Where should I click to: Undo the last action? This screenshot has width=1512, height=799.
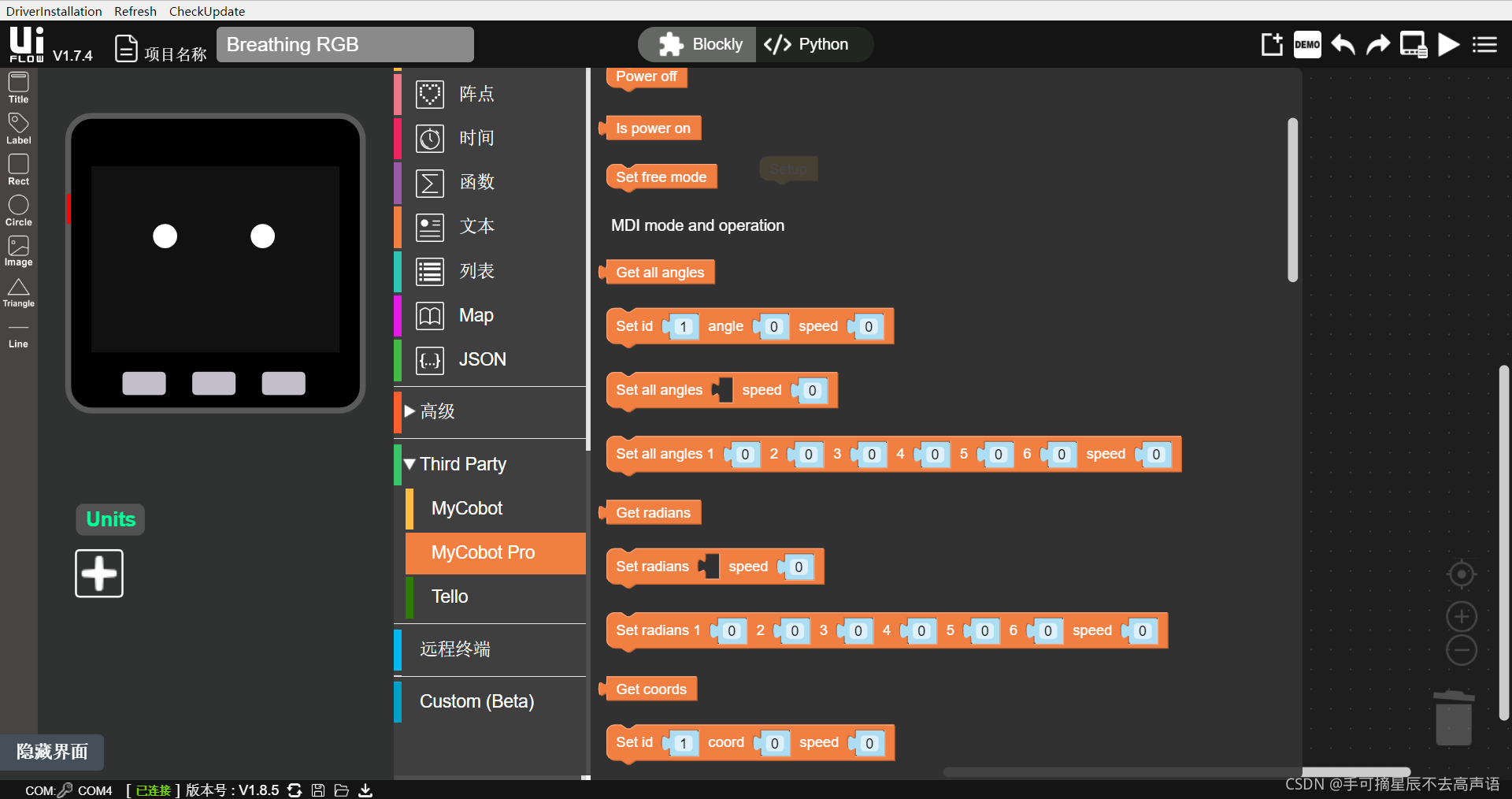[1342, 44]
